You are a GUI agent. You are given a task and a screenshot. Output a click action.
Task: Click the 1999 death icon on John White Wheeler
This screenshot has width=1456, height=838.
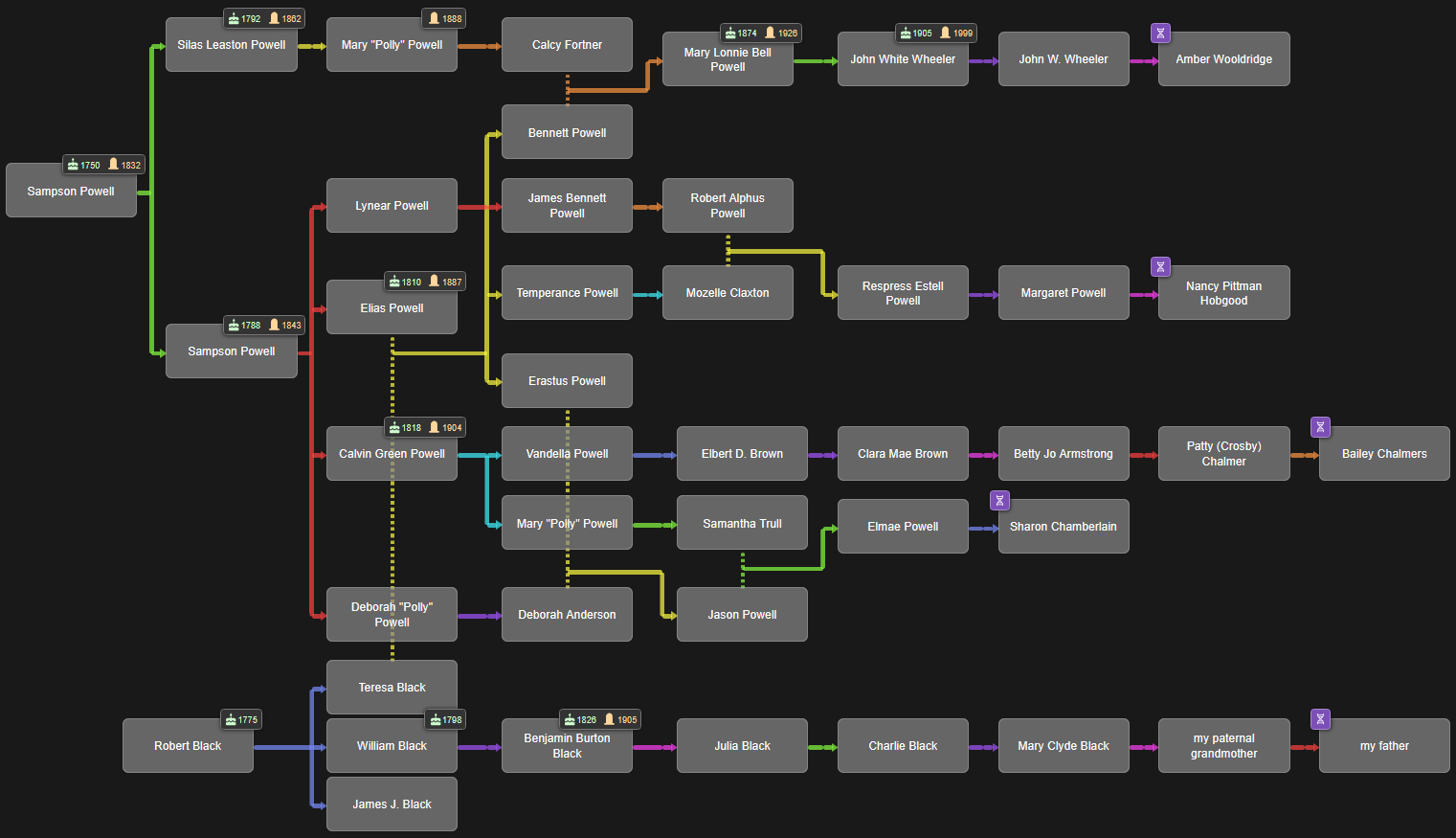(x=946, y=34)
